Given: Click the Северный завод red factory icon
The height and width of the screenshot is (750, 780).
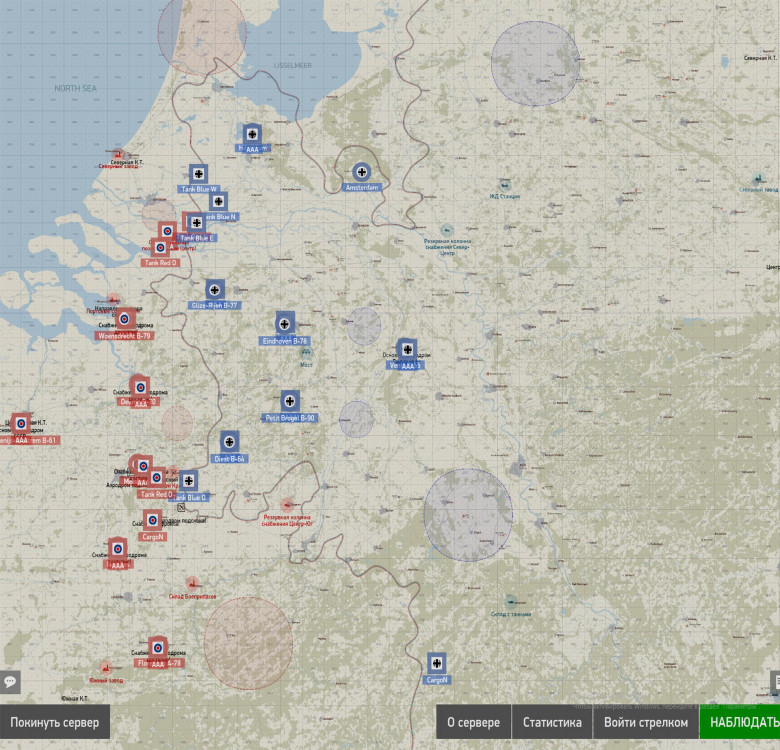Looking at the screenshot, I should (x=118, y=155).
